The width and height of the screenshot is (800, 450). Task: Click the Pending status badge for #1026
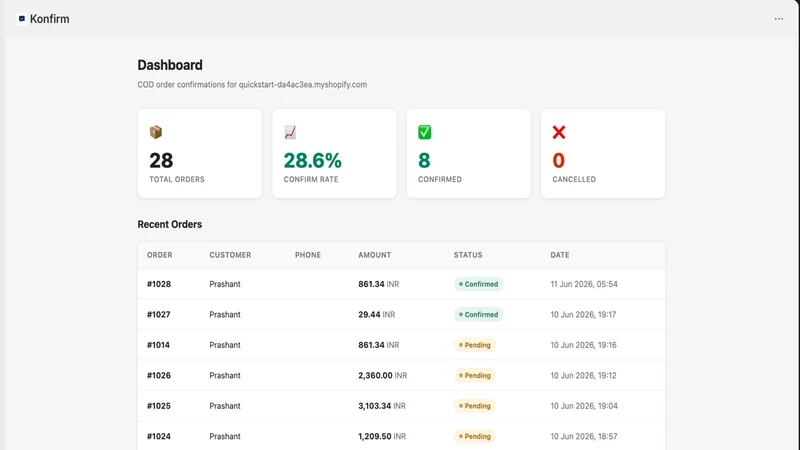point(474,376)
